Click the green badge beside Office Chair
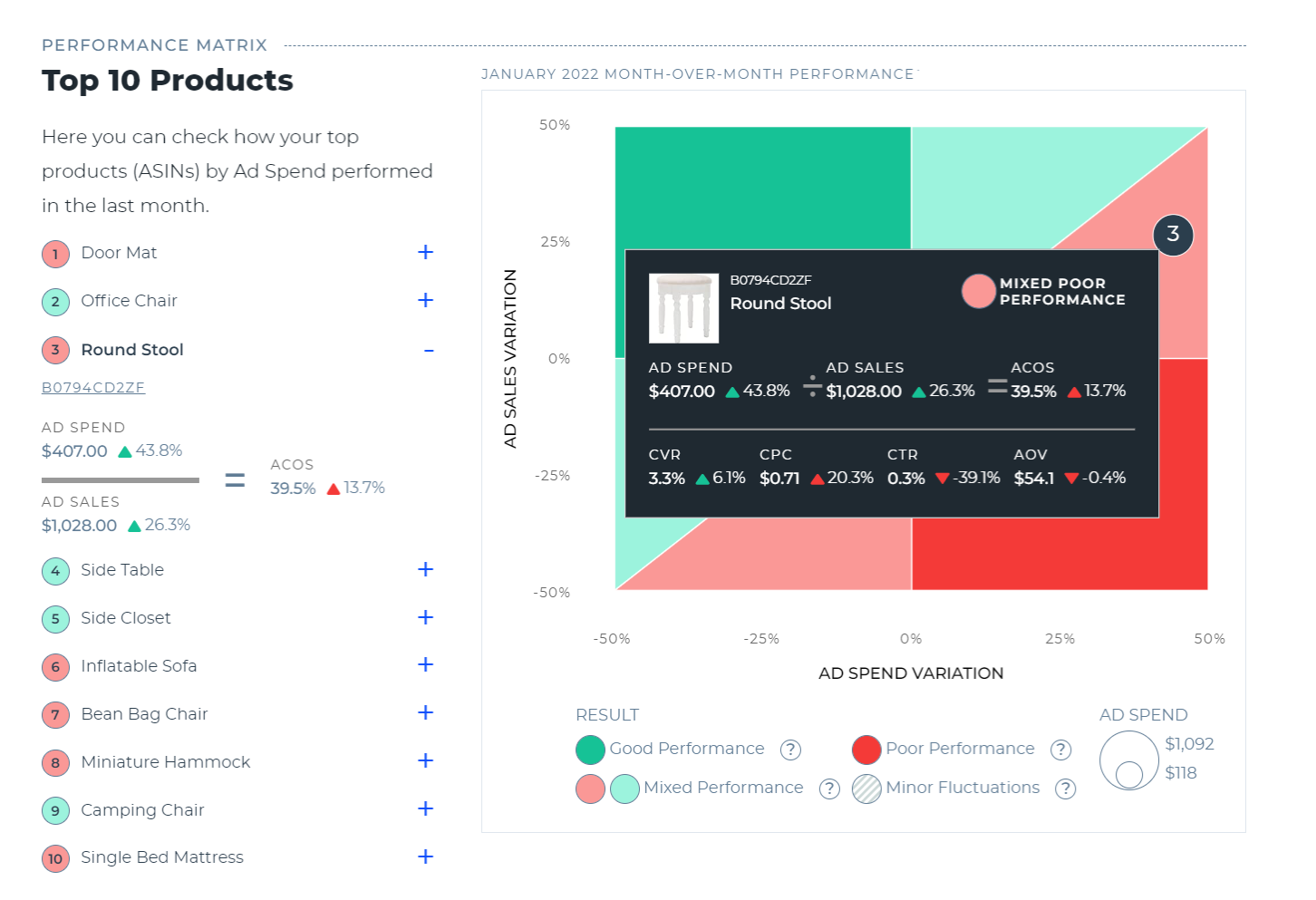 pos(54,302)
